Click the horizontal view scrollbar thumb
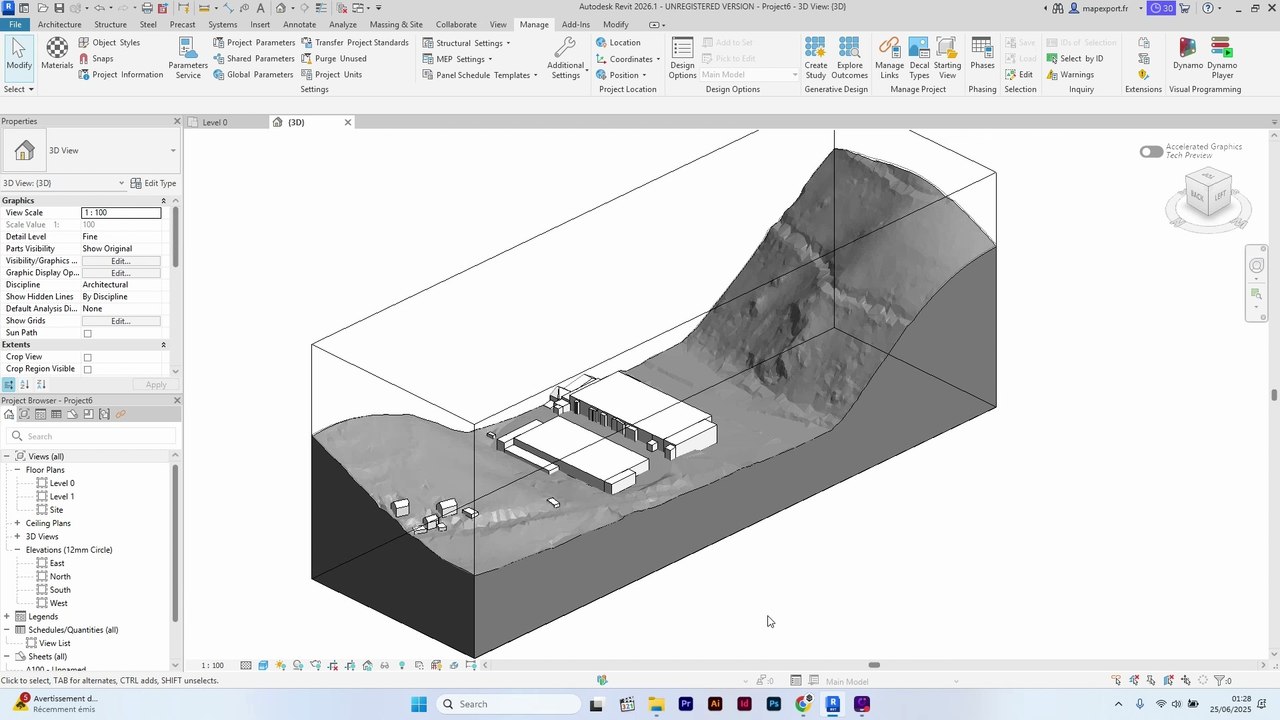Viewport: 1280px width, 720px height. coord(874,665)
